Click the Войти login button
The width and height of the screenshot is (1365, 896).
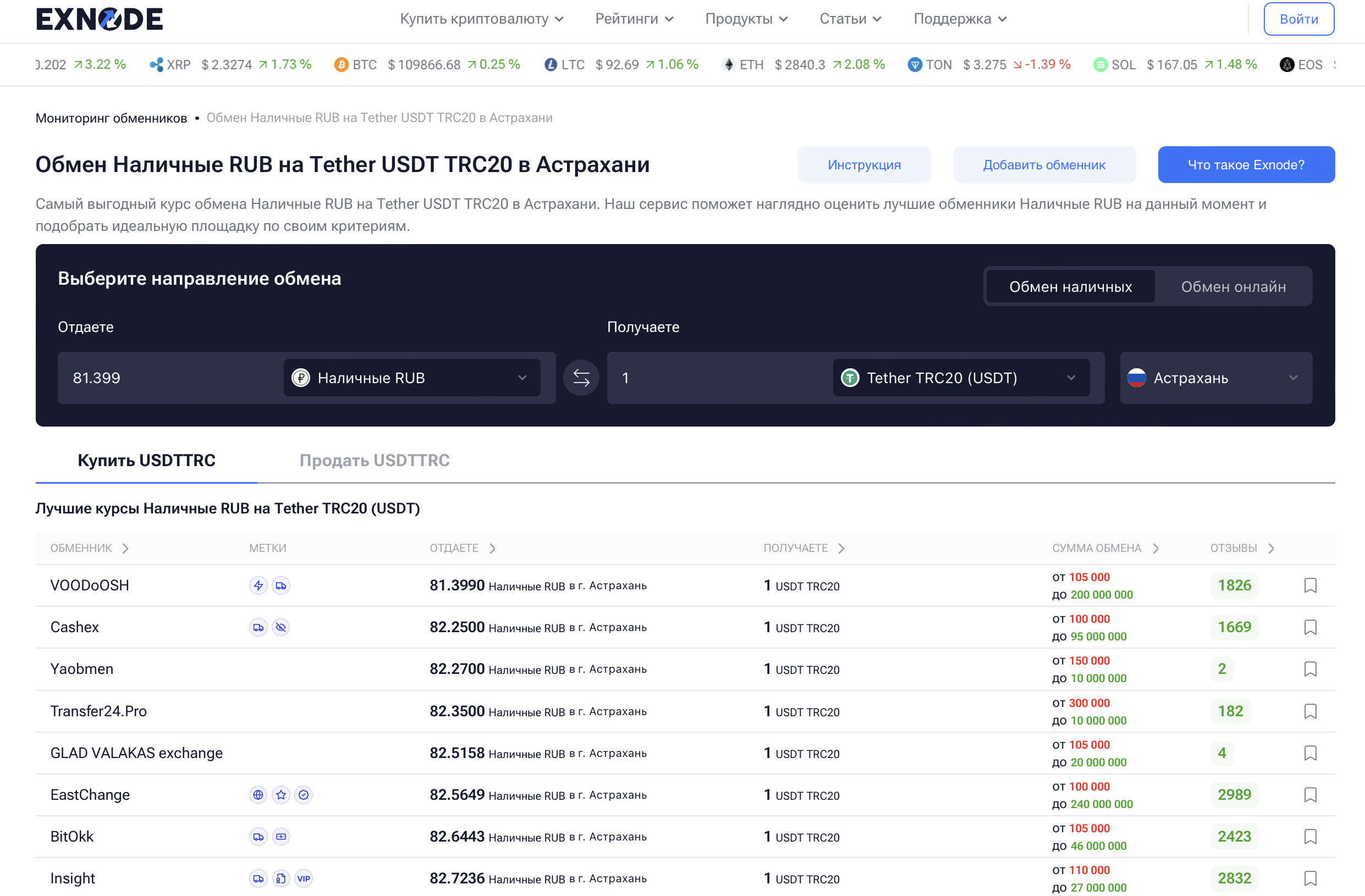click(1298, 19)
